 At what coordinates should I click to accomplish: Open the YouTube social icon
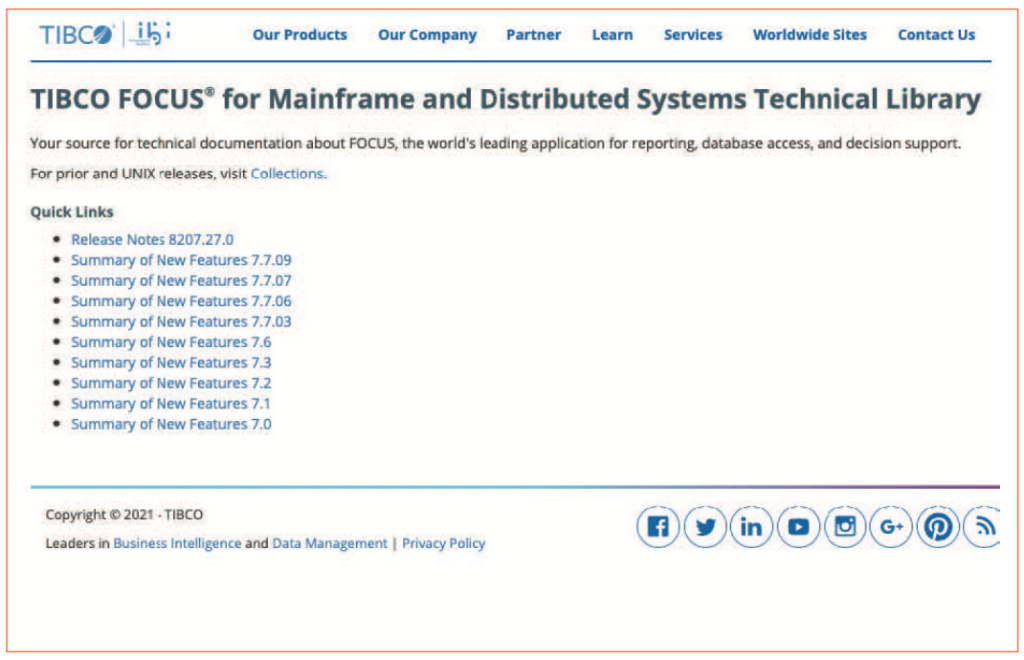pos(799,527)
